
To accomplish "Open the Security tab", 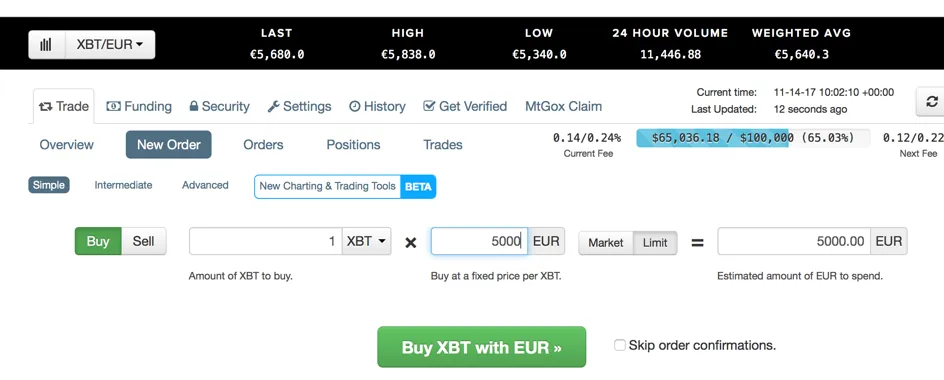I will 219,107.
